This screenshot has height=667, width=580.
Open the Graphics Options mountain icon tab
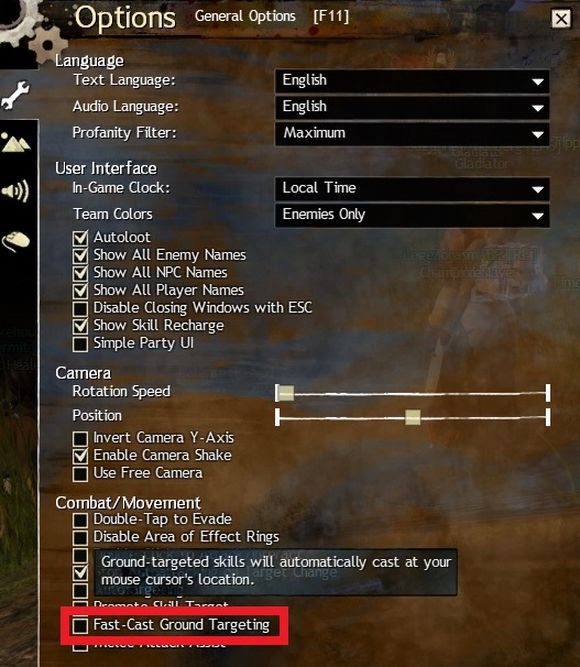coord(16,143)
